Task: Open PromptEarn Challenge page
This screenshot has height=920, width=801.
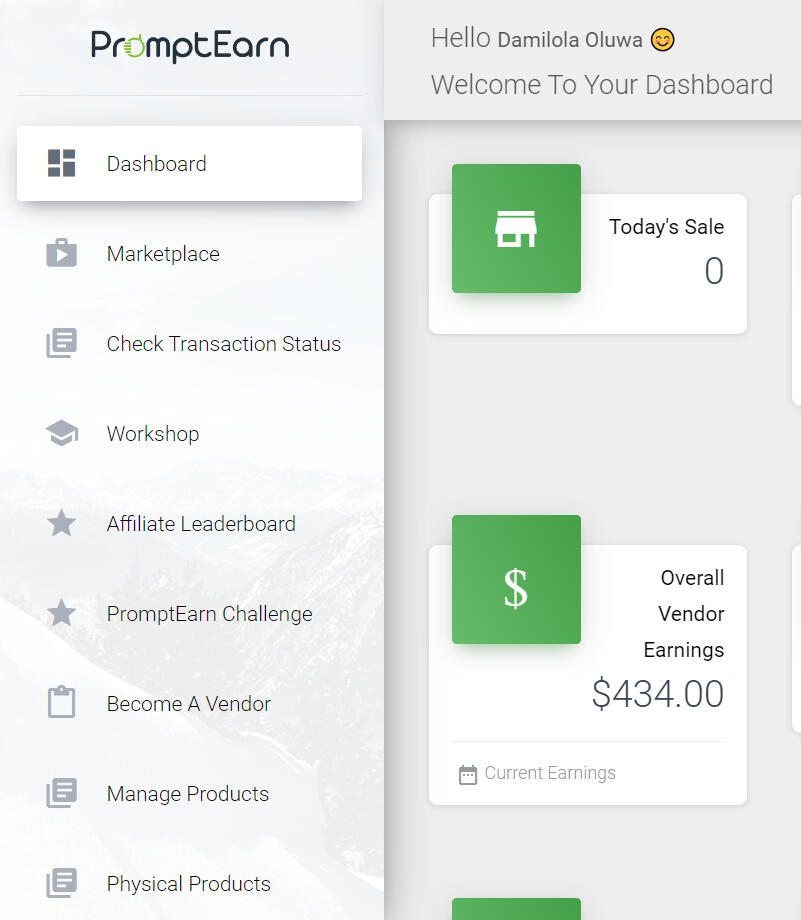Action: pyautogui.click(x=190, y=613)
